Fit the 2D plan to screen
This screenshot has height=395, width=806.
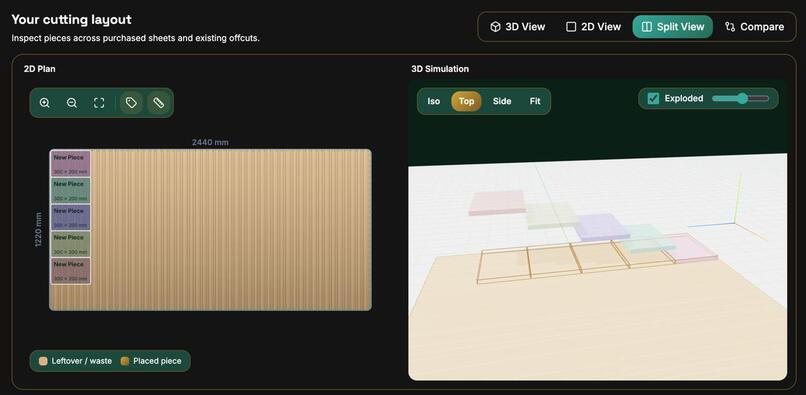[x=99, y=103]
